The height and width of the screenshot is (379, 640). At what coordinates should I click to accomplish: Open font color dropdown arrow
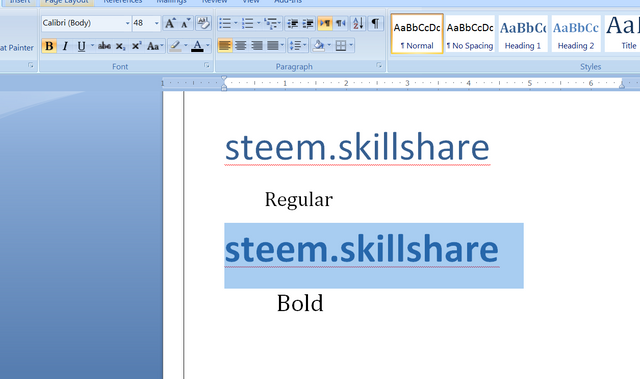[208, 46]
